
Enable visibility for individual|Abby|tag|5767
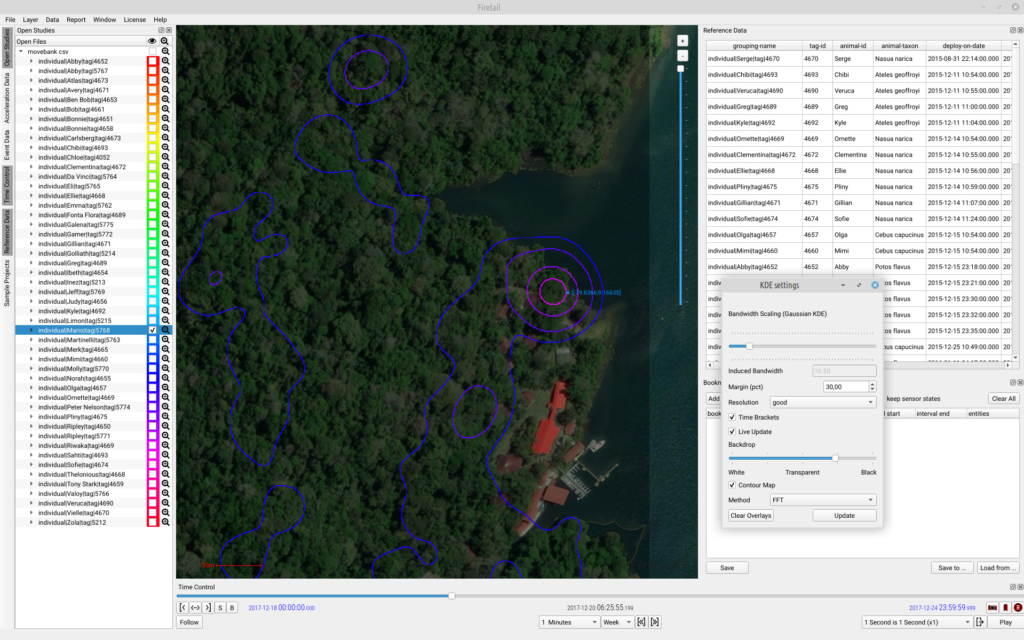153,71
